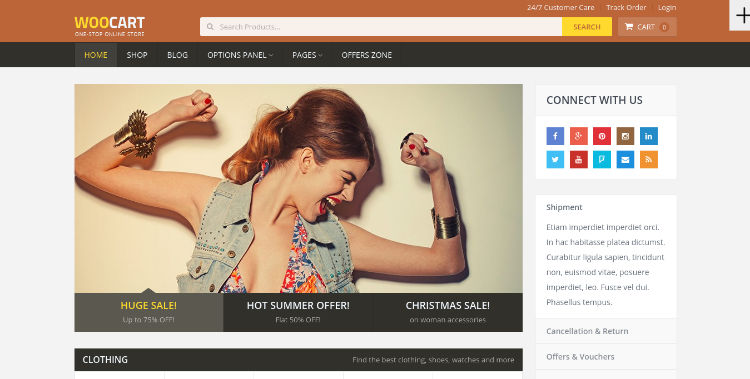Screen dimensions: 750x379
Task: Open the Cart button
Action: pyautogui.click(x=647, y=27)
